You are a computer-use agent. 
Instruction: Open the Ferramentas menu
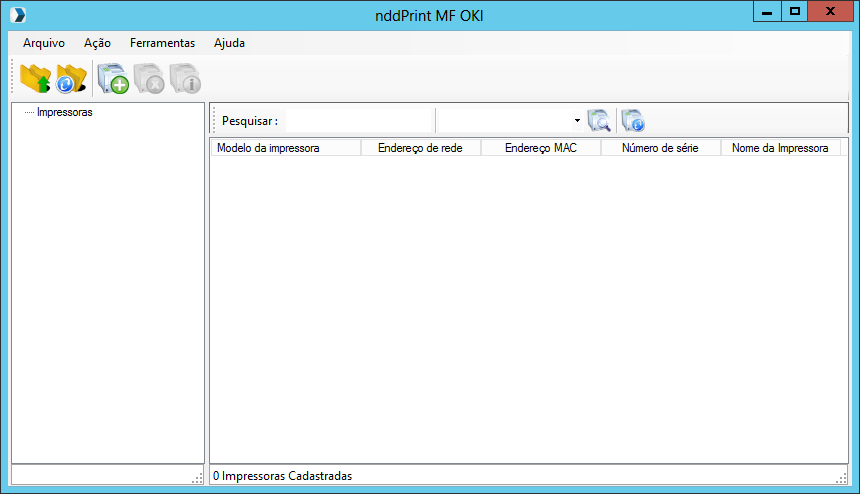pyautogui.click(x=162, y=43)
